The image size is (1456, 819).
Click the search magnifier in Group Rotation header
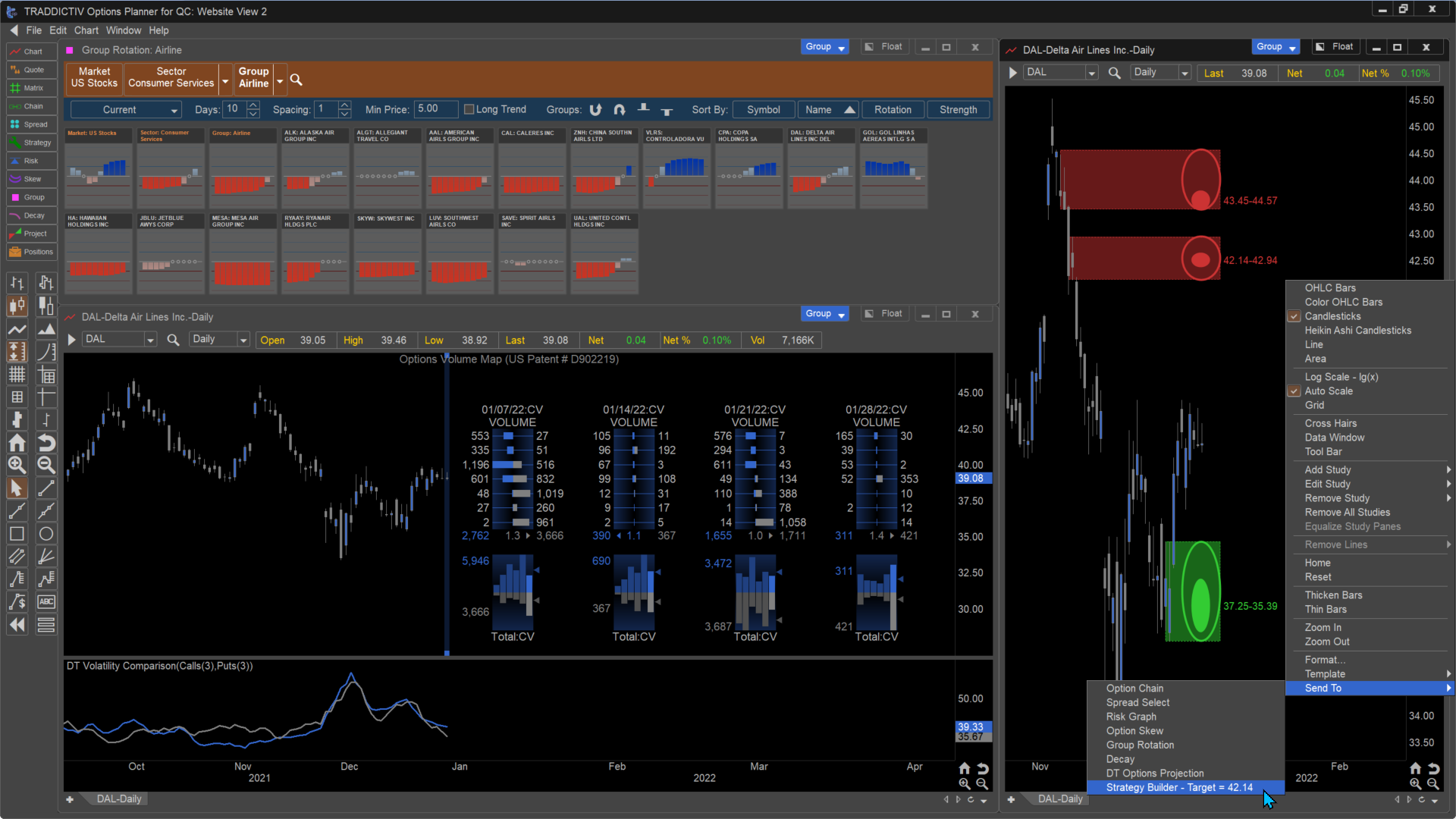[297, 80]
